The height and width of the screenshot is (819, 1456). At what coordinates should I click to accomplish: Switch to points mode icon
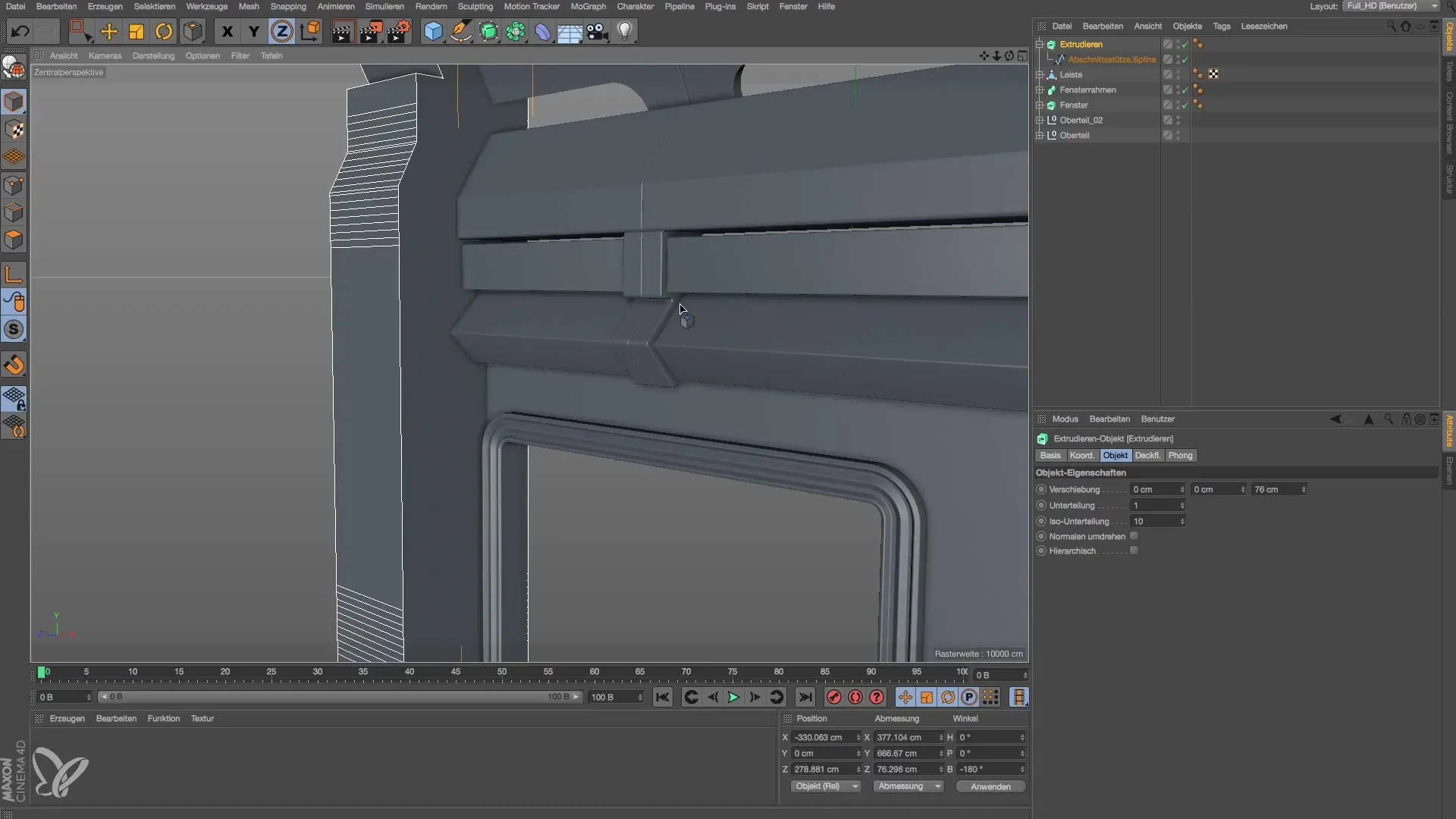click(x=14, y=185)
